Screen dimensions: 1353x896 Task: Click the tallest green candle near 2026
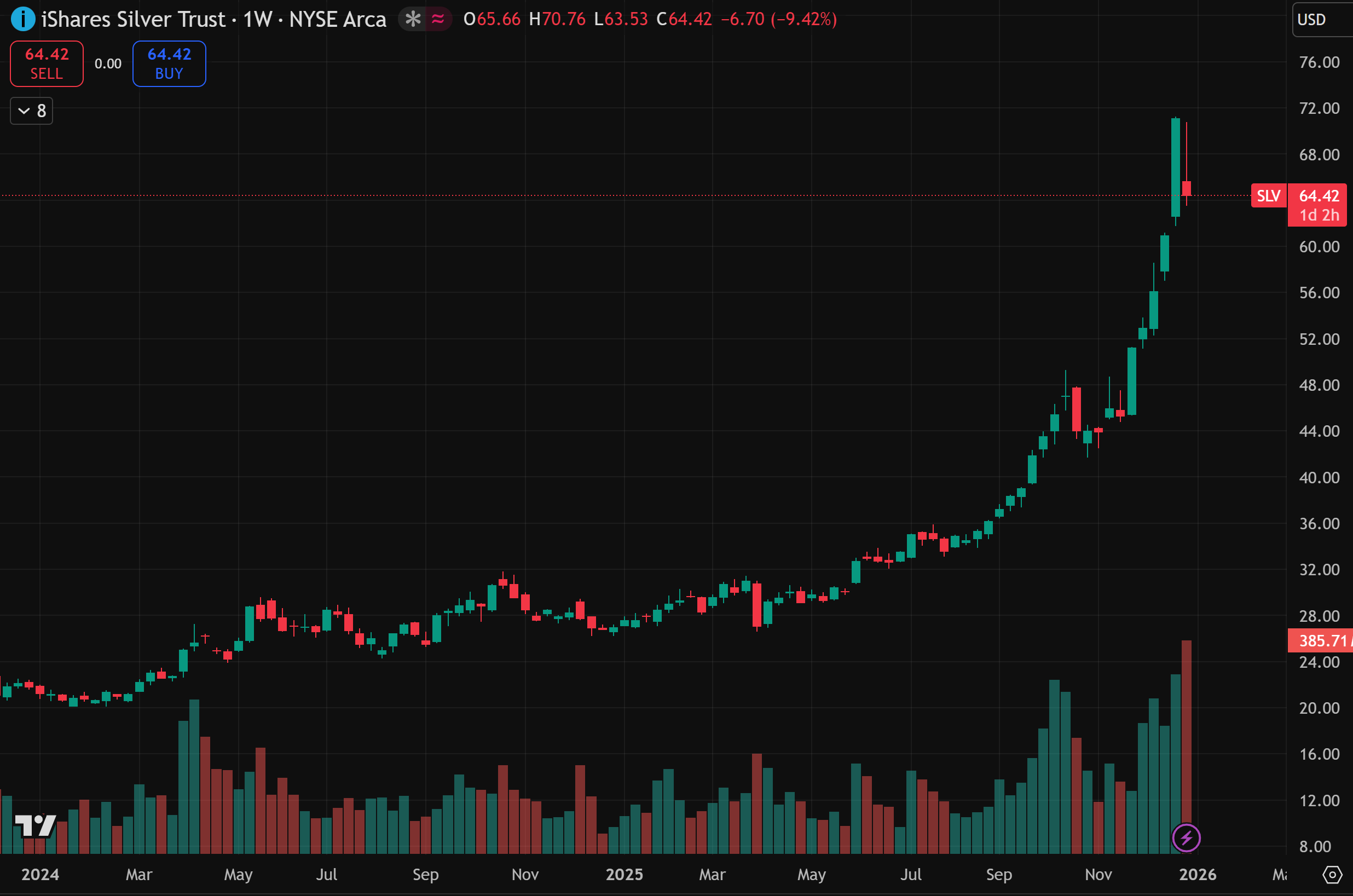pyautogui.click(x=1175, y=166)
